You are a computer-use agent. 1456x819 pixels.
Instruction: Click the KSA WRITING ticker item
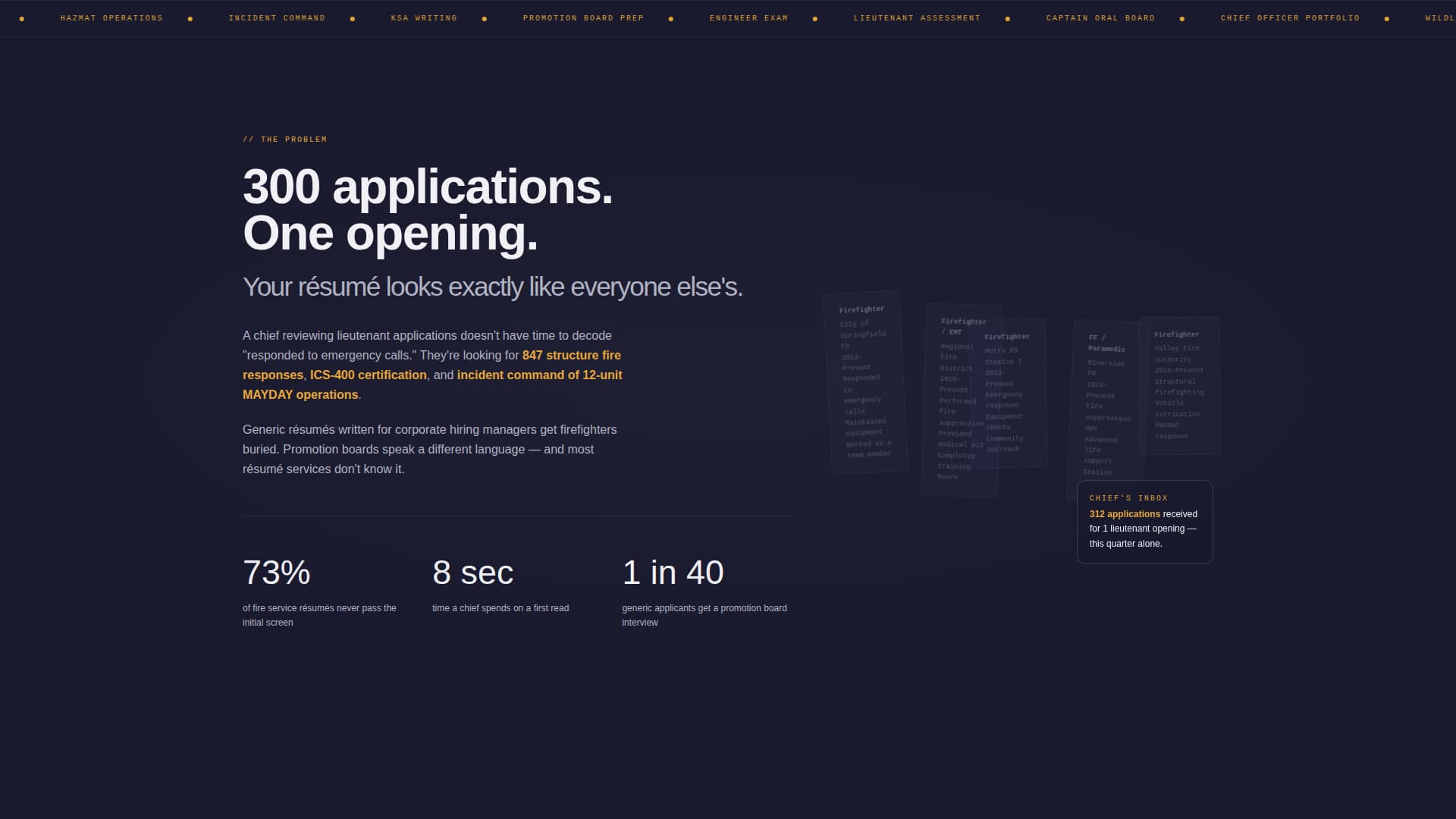(424, 18)
